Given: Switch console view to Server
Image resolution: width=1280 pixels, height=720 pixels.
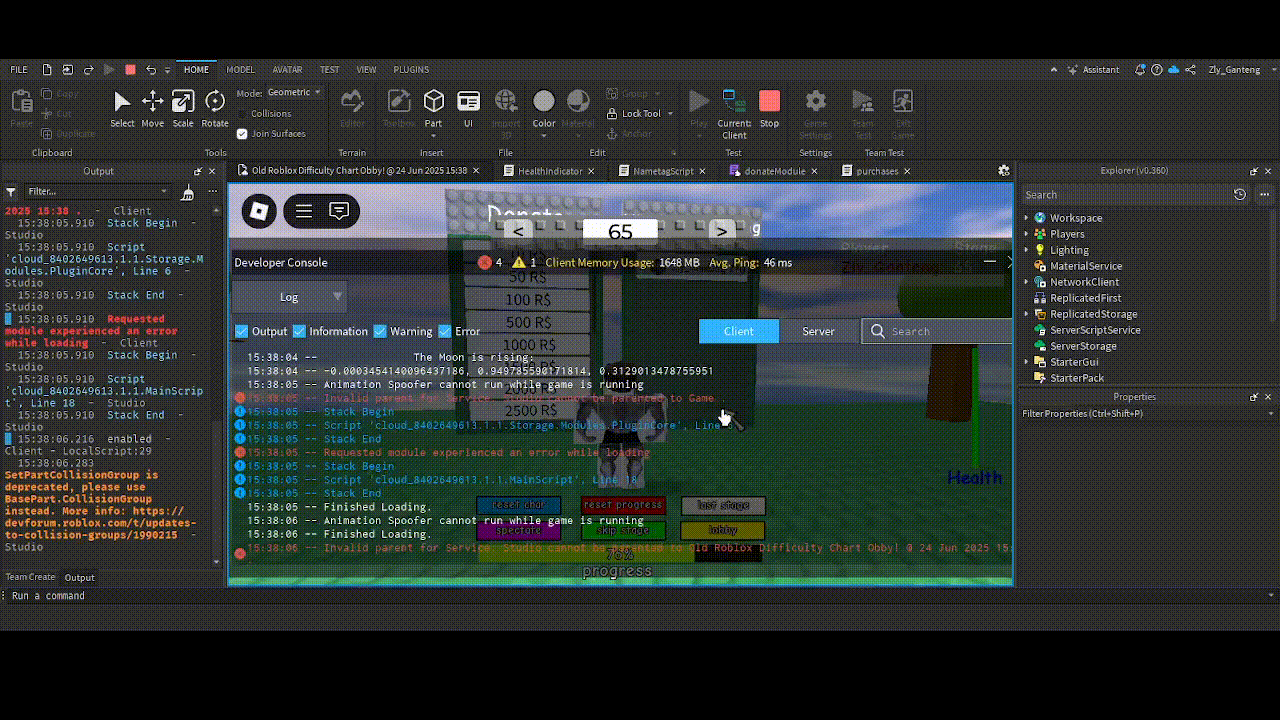Looking at the screenshot, I should coord(818,331).
